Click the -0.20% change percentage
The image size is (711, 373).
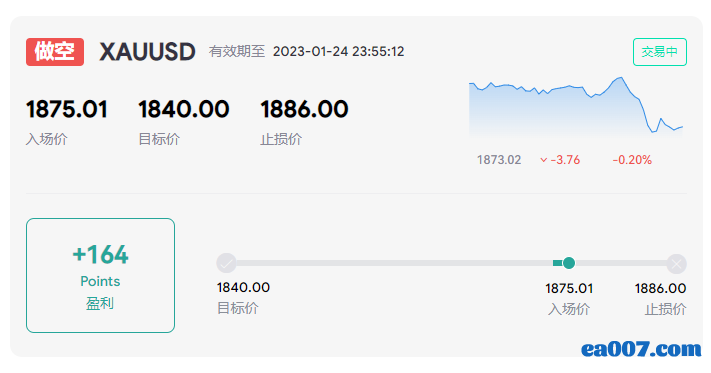click(x=632, y=160)
